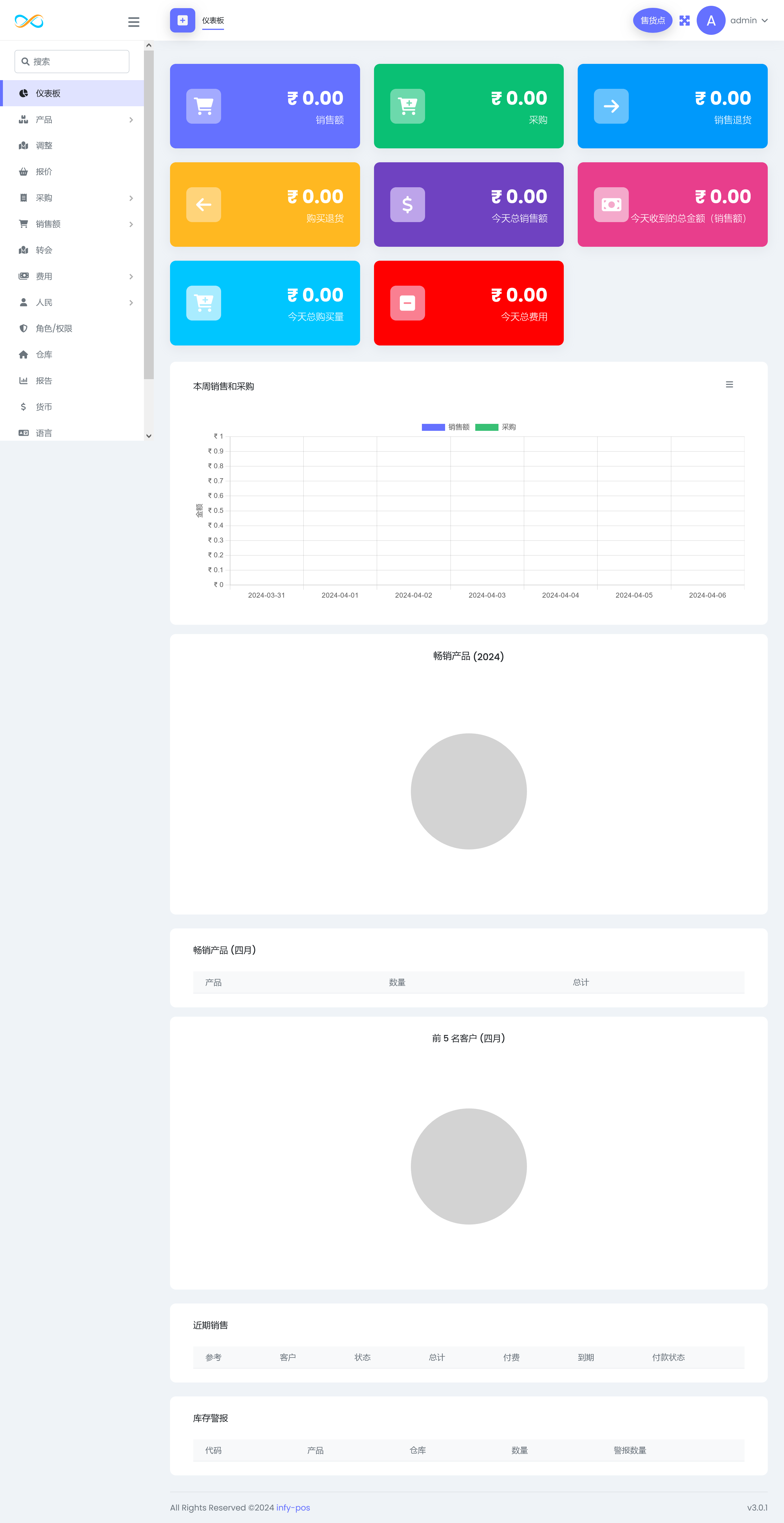Click the sidebar scrollbar up arrow
The image size is (784, 1523).
149,46
